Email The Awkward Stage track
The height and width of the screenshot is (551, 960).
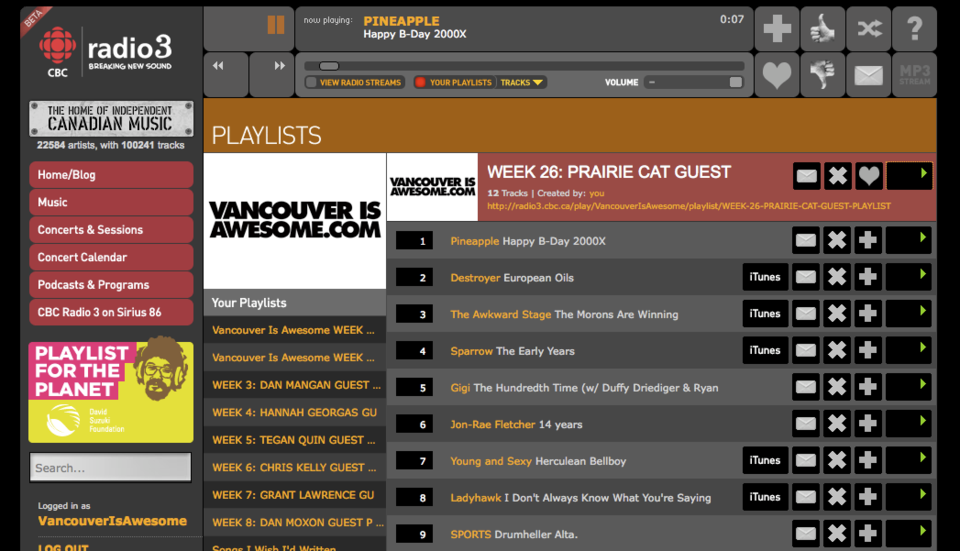click(806, 313)
